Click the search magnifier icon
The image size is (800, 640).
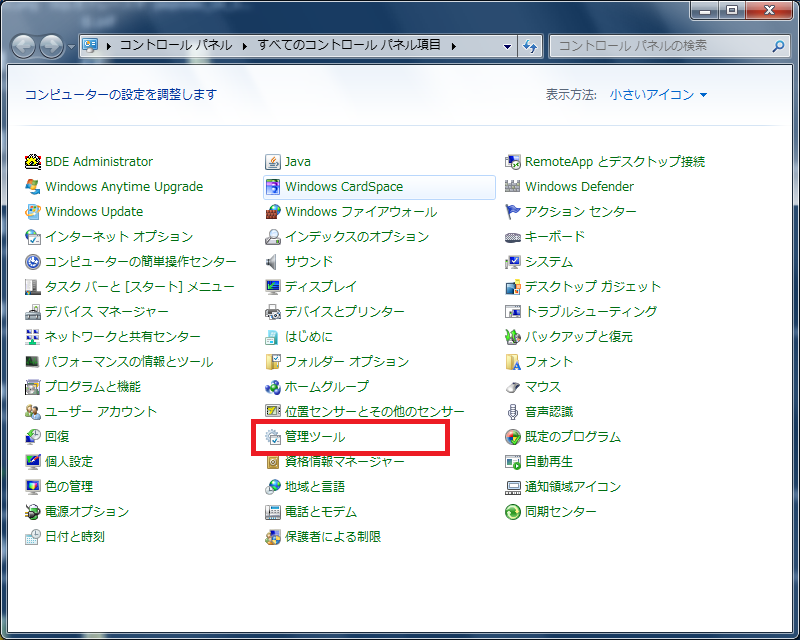[x=778, y=46]
